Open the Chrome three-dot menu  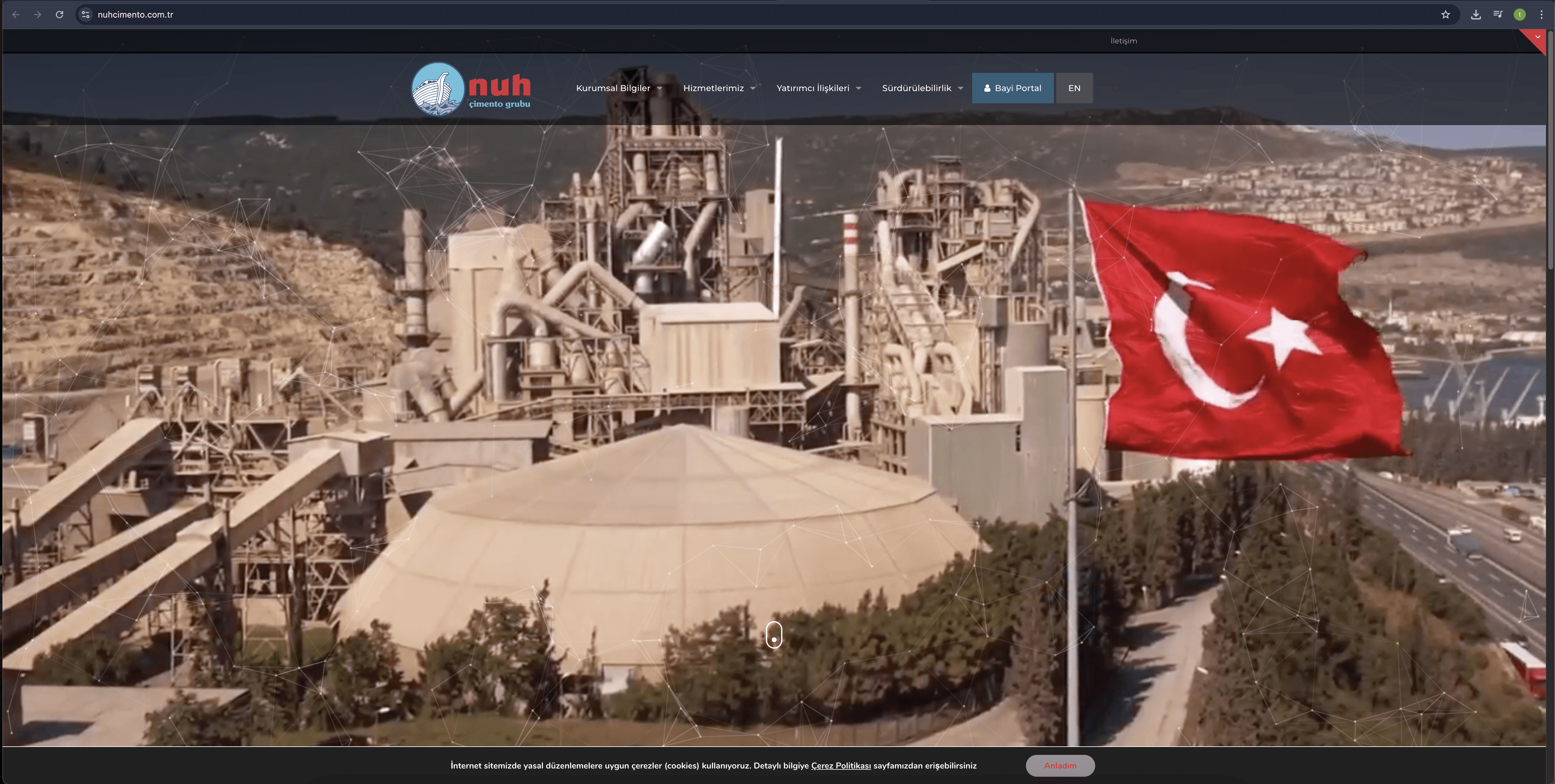click(1541, 15)
